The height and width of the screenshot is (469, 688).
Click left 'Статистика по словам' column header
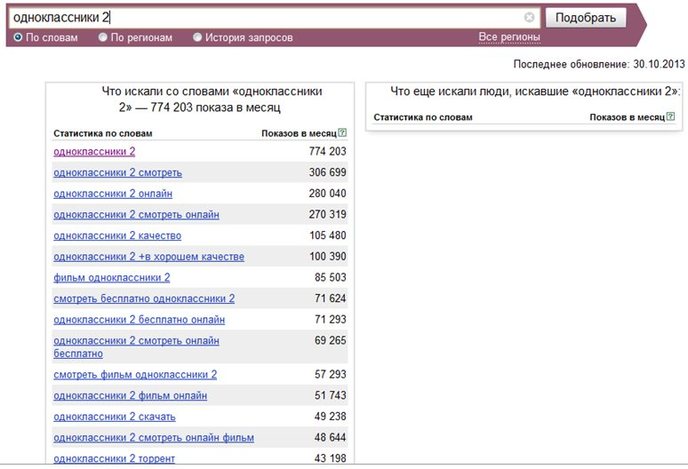(x=103, y=133)
